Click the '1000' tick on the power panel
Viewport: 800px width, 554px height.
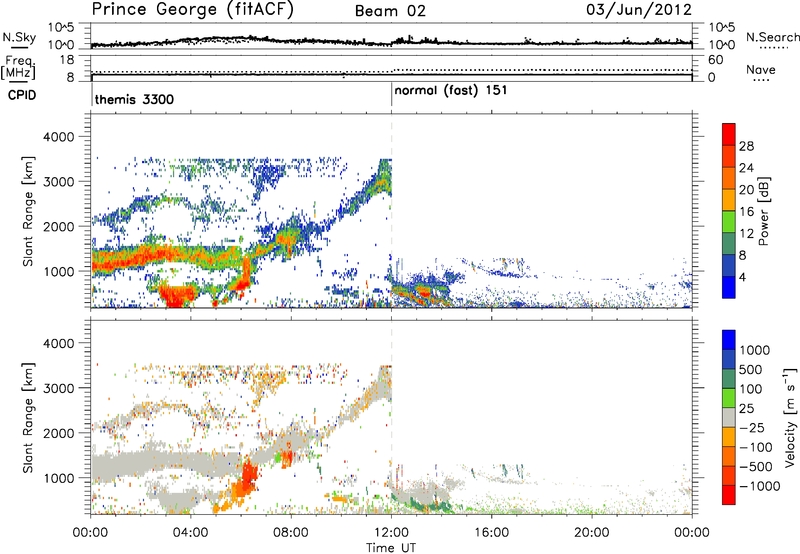[x=59, y=271]
